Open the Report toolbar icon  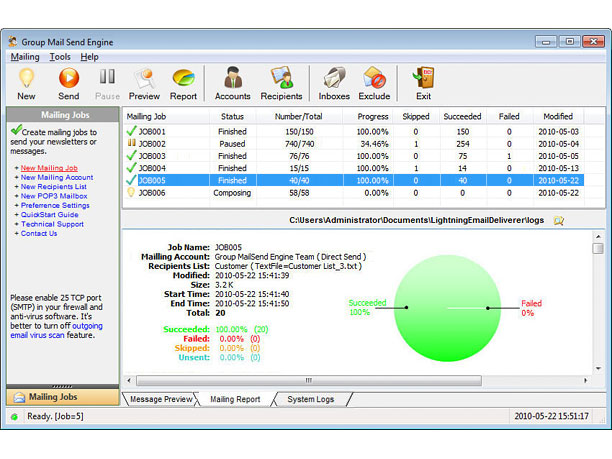(x=183, y=78)
